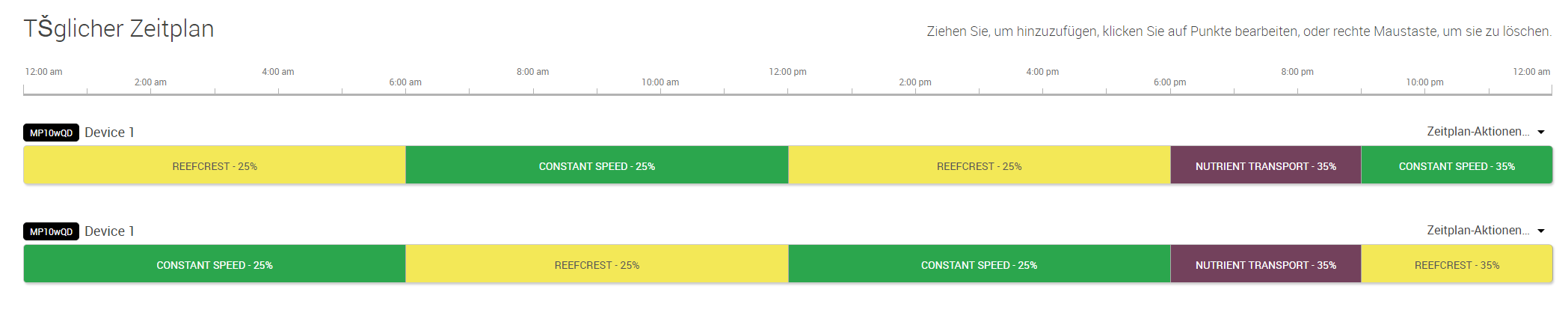This screenshot has width=1568, height=319.
Task: Select first row's afternoon Reefcrest 25% block
Action: point(979,165)
